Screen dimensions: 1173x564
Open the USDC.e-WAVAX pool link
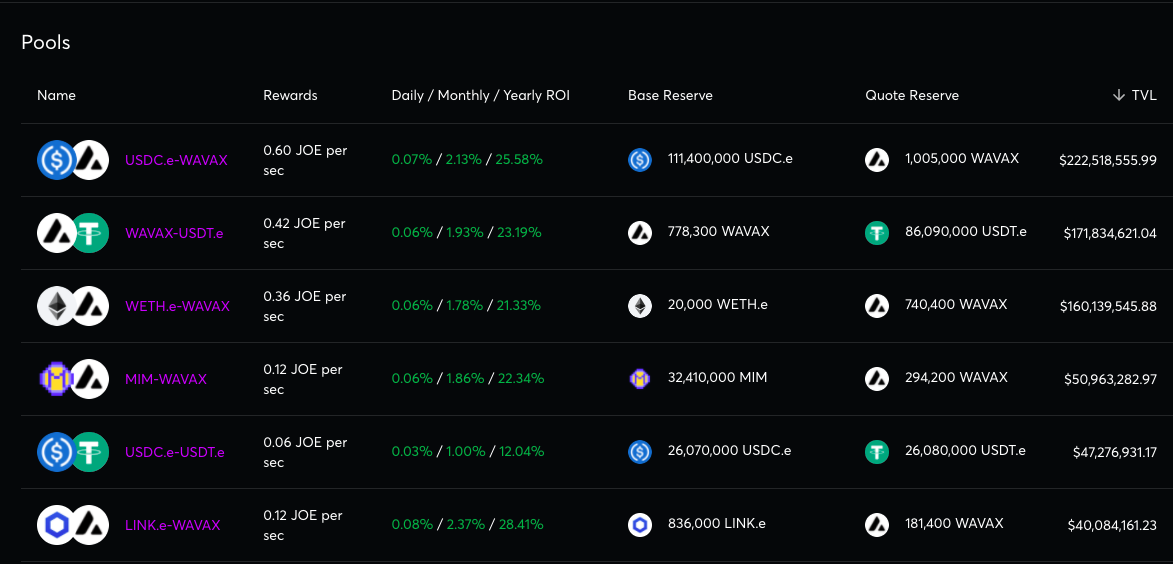(x=176, y=160)
